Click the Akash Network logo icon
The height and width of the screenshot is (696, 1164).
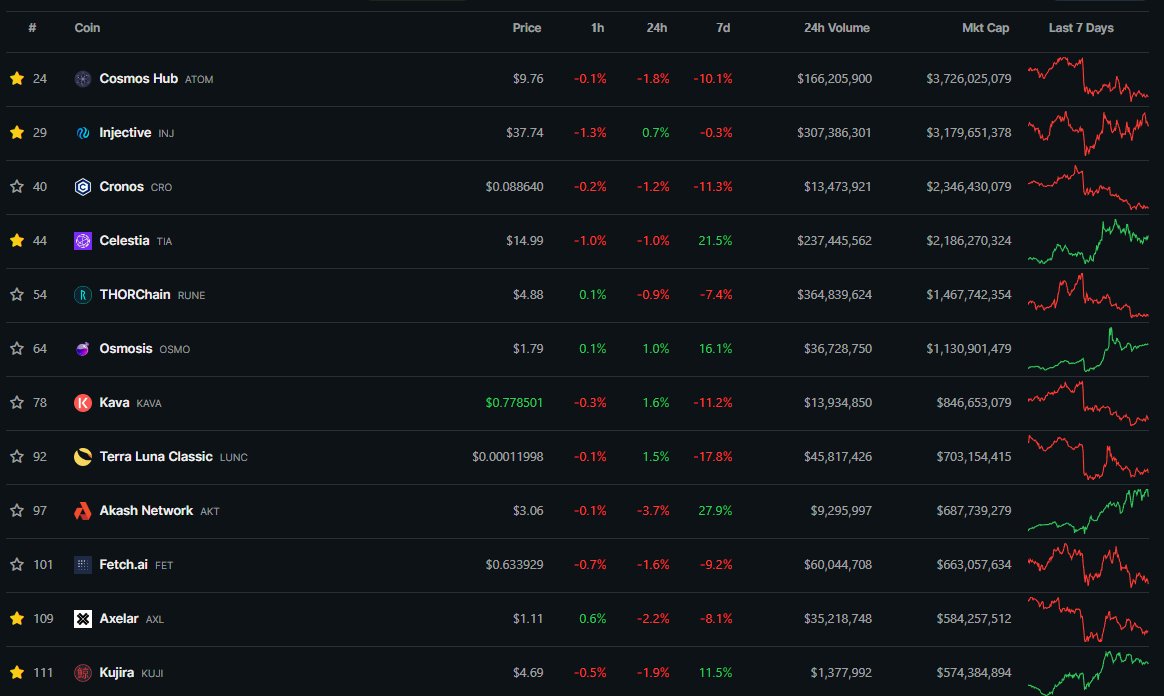coord(82,510)
